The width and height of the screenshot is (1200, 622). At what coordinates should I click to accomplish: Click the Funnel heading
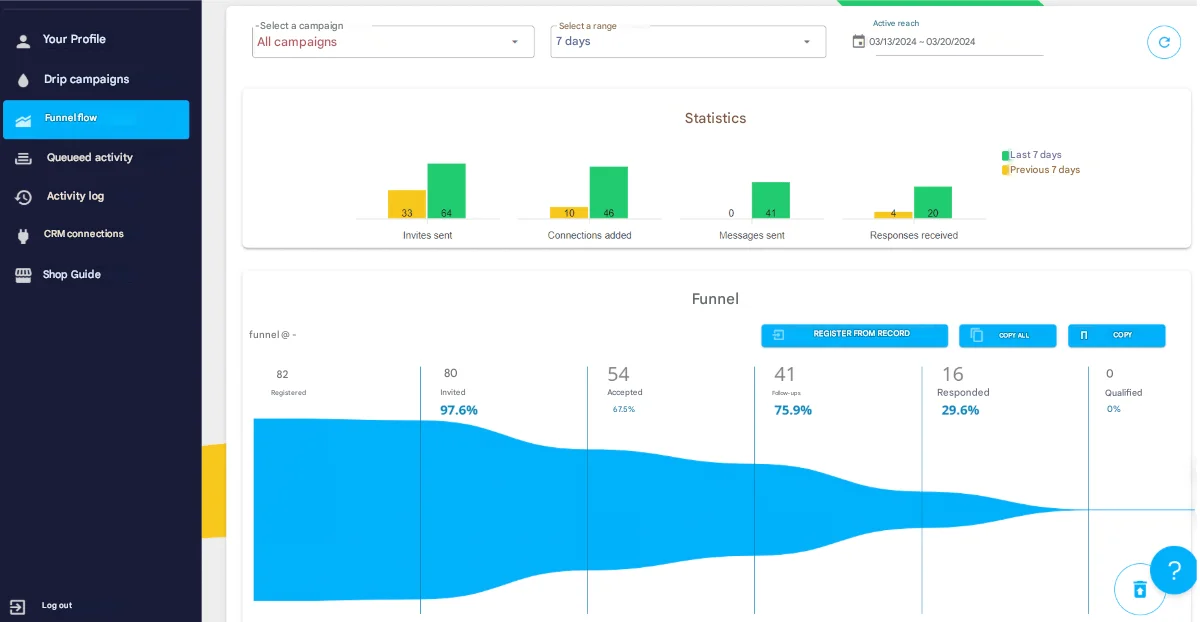pyautogui.click(x=715, y=299)
